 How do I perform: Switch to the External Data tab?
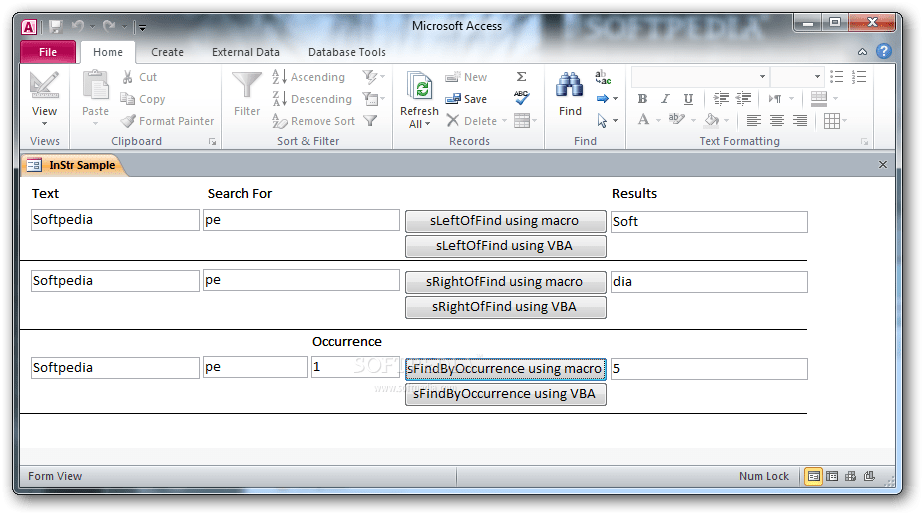point(245,52)
